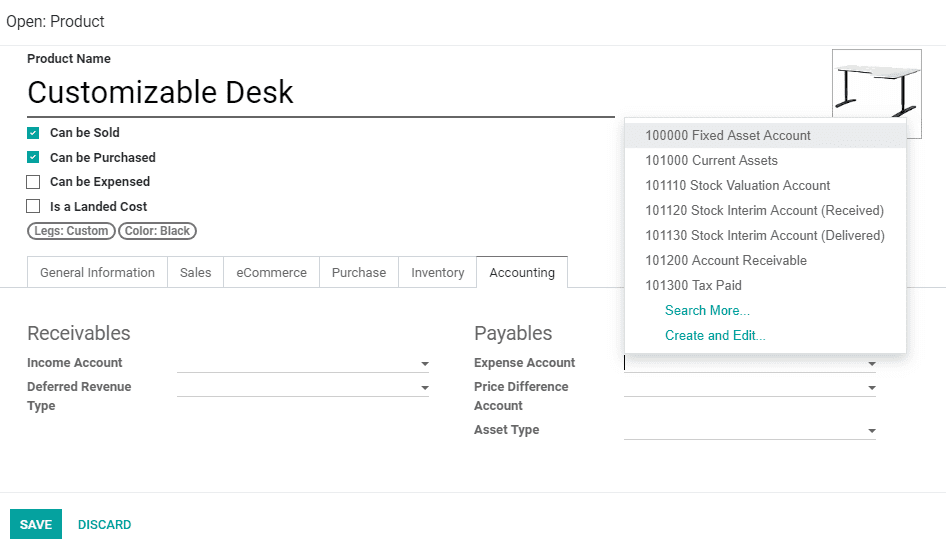Screen dimensions: 946x551
Task: Expand the Deferred Revenue Type dropdown
Action: (425, 387)
